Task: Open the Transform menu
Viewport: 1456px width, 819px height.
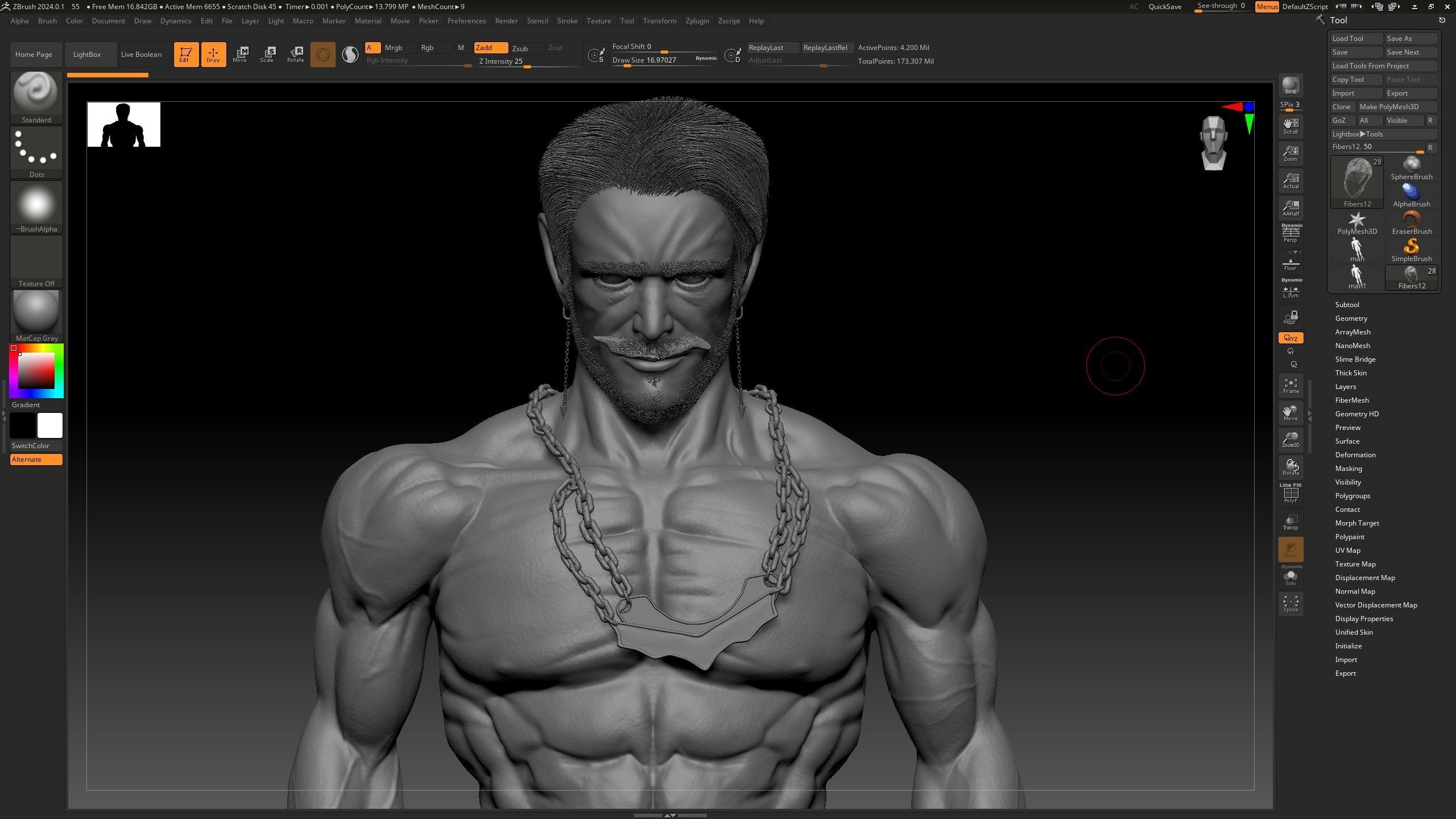Action: [659, 21]
